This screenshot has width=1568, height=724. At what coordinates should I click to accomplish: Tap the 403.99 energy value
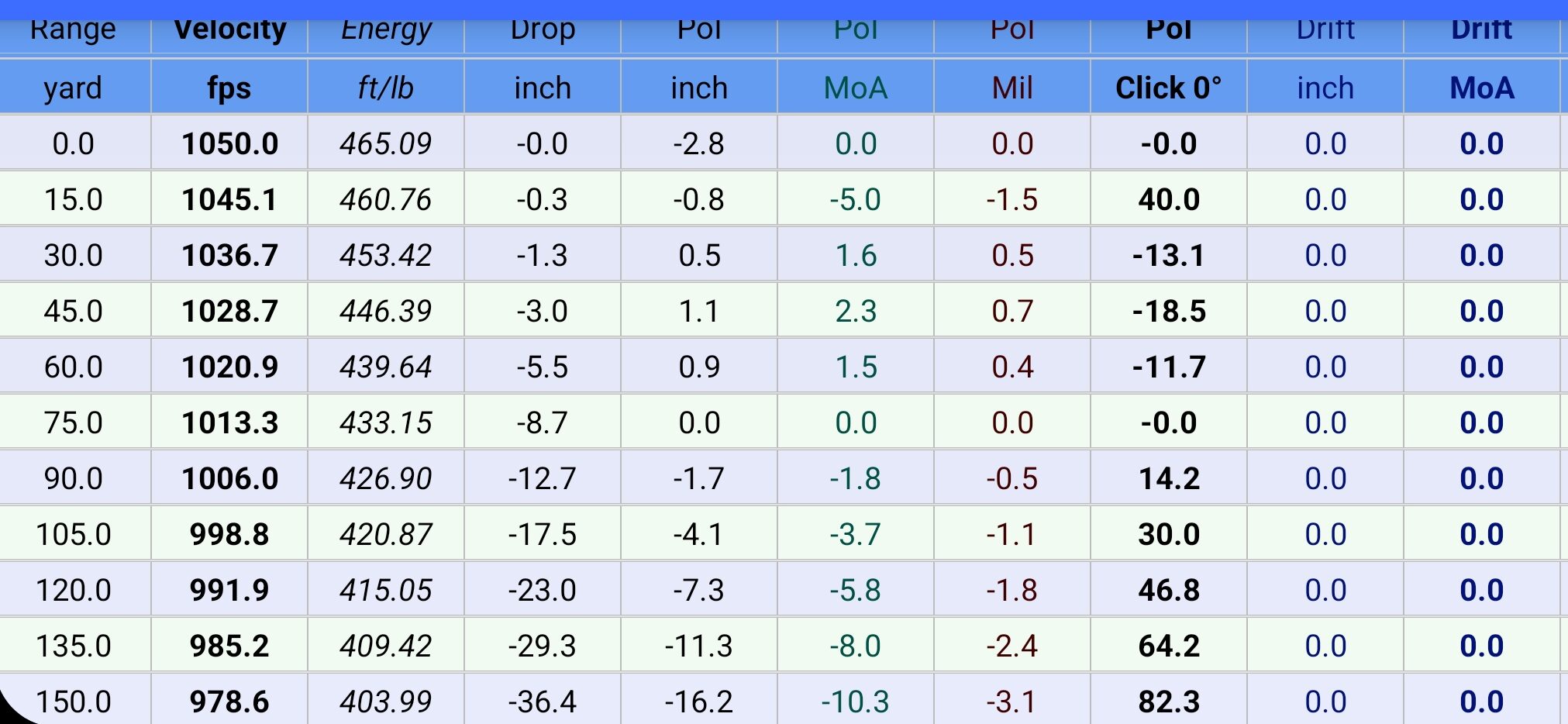click(x=386, y=702)
